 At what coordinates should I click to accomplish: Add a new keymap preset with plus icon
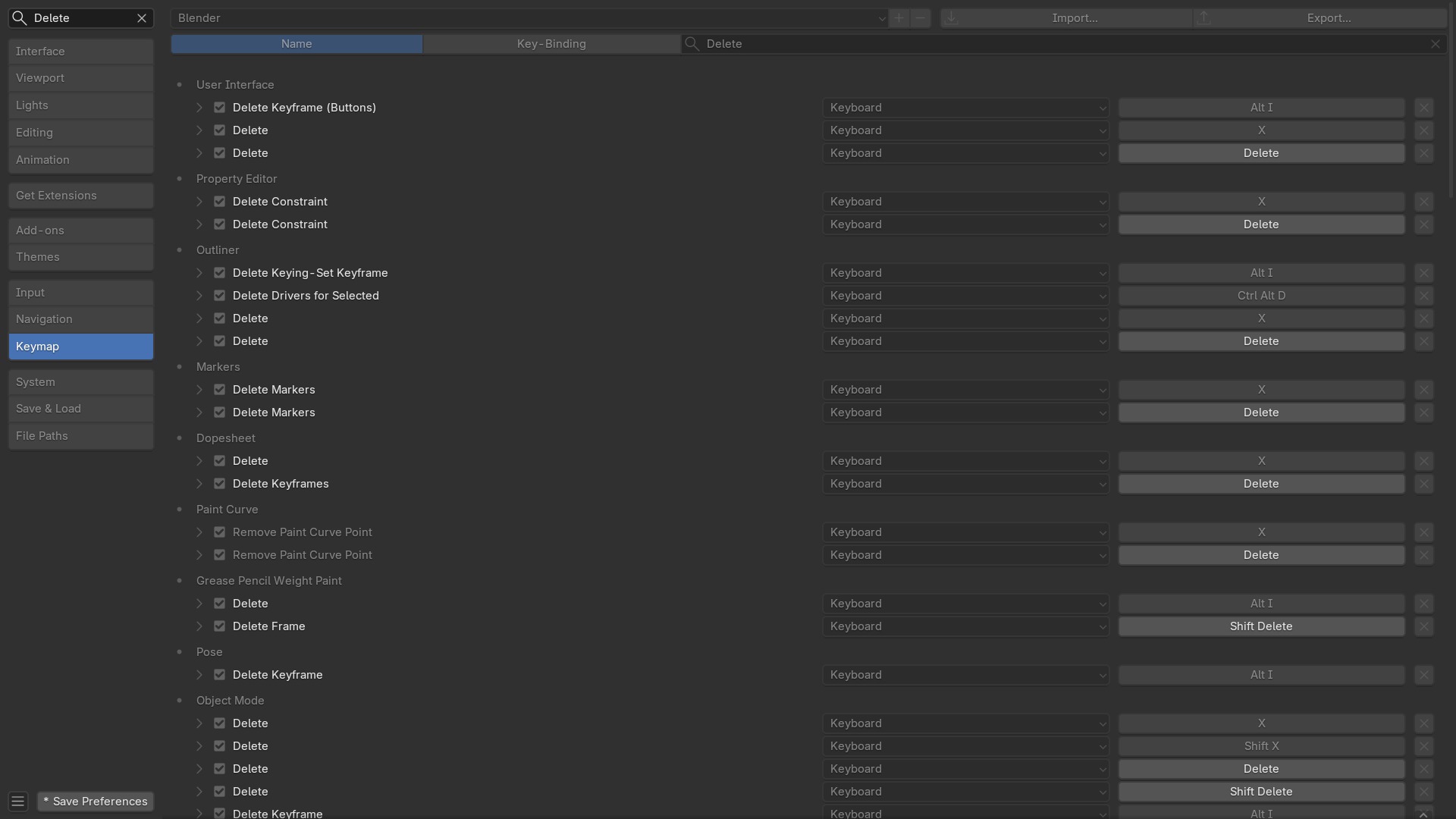[x=899, y=18]
